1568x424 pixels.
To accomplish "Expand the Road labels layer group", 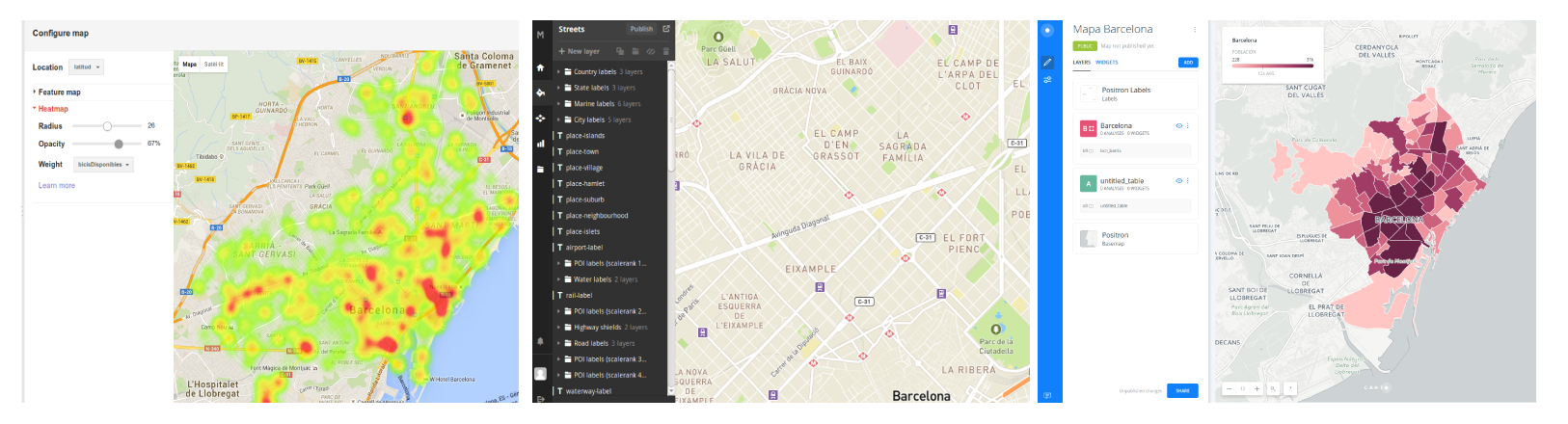I will [x=558, y=343].
